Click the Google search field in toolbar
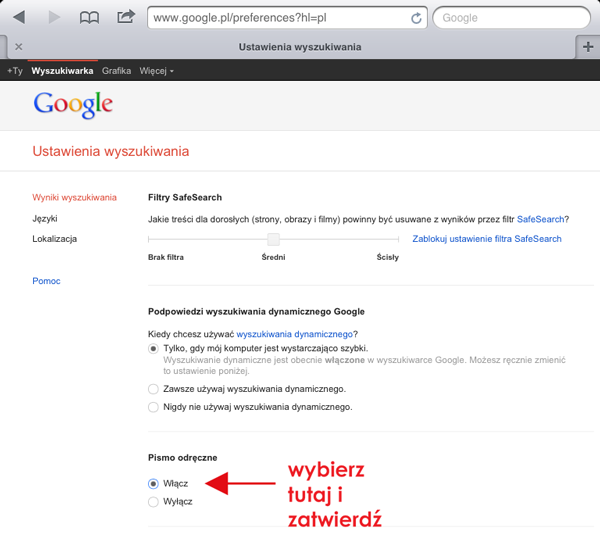 point(511,18)
